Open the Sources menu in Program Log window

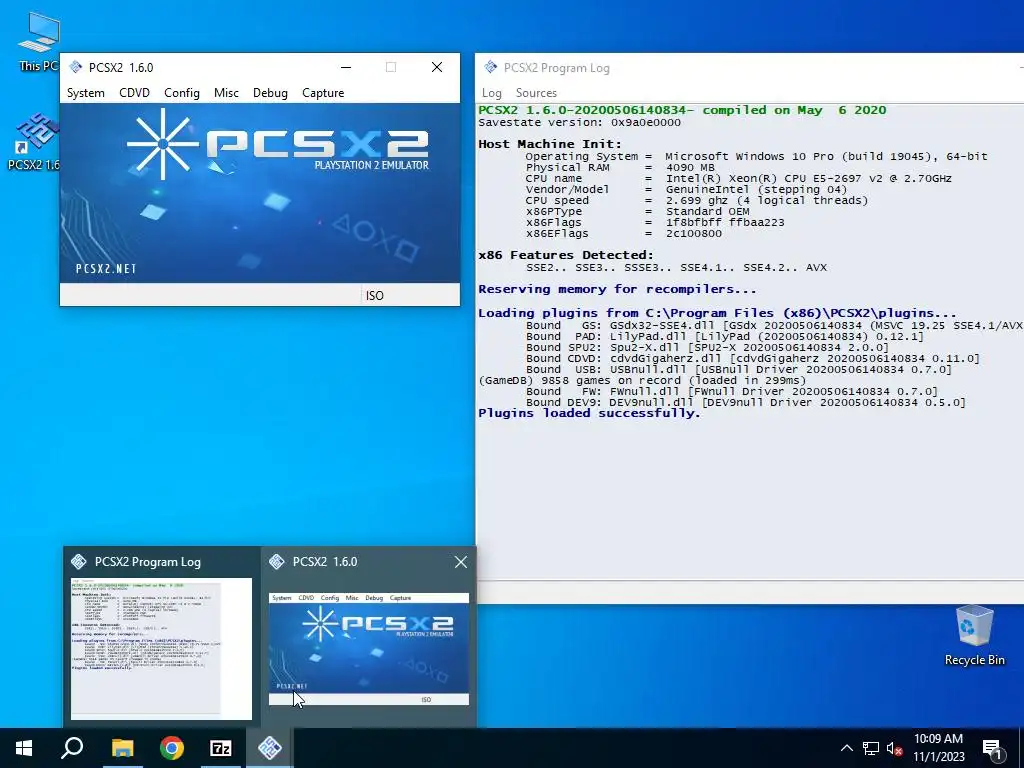[536, 93]
